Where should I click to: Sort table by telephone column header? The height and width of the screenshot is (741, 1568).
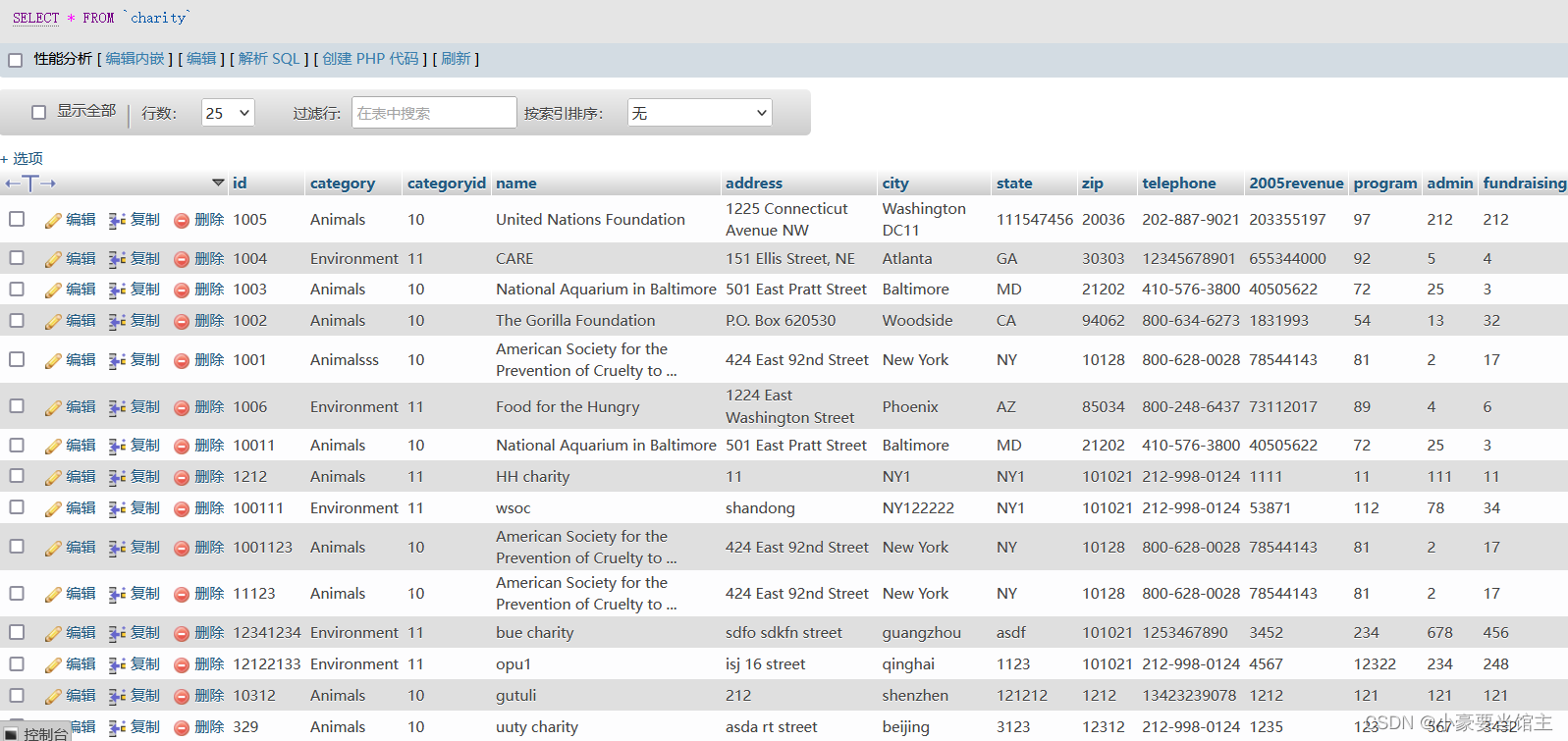[x=1178, y=183]
